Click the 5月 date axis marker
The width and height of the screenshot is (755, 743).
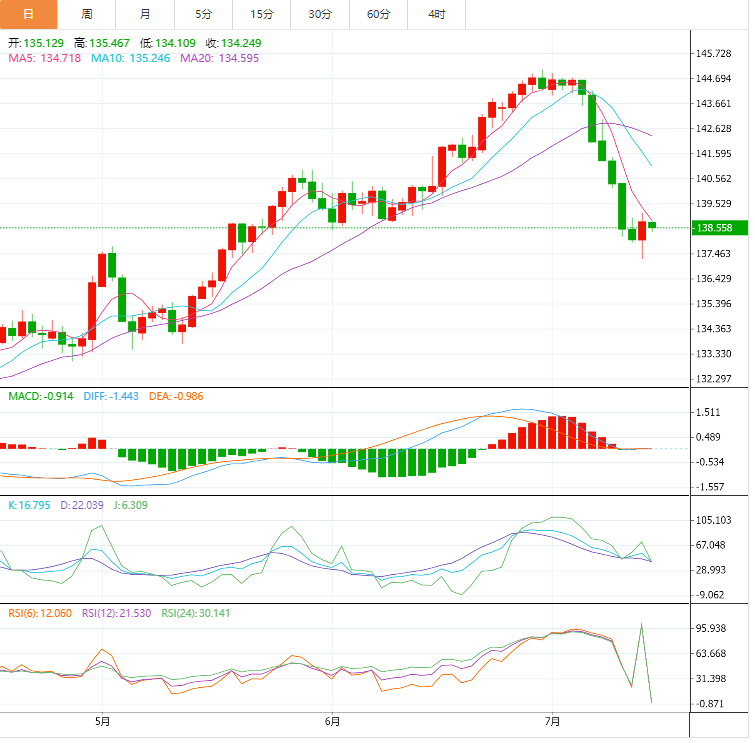102,721
